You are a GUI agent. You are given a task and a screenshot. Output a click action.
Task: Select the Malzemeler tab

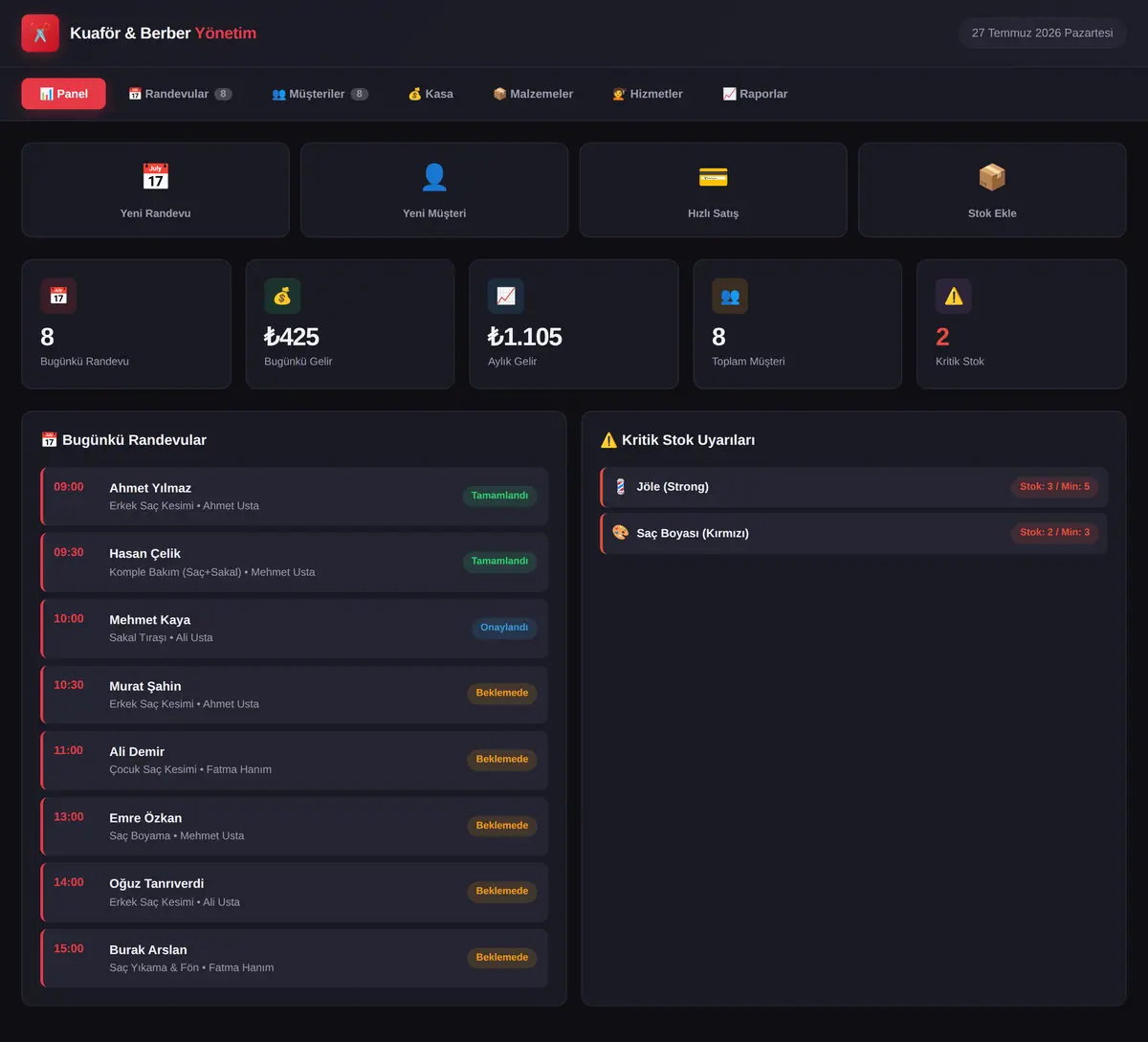point(533,94)
